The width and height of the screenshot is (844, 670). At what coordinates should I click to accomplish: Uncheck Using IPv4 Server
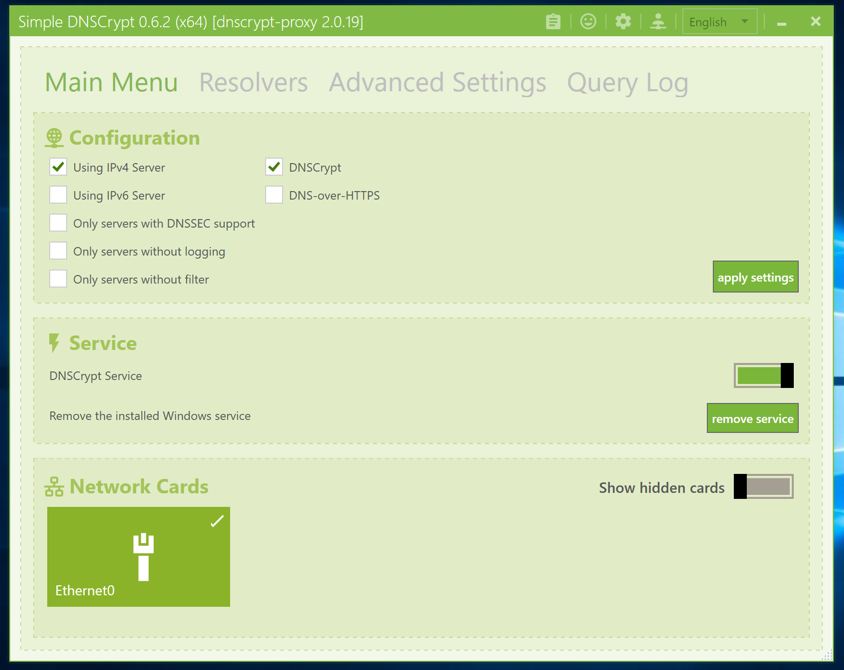coord(58,167)
